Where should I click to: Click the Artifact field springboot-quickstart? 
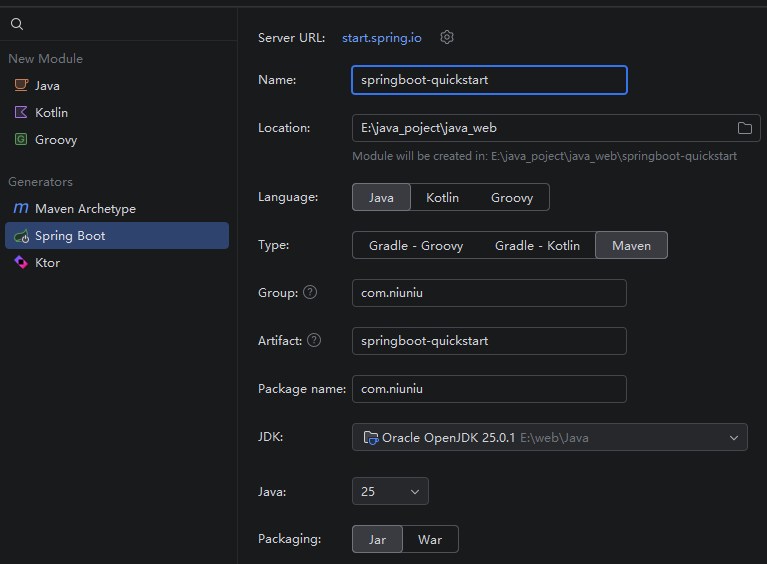pyautogui.click(x=489, y=340)
